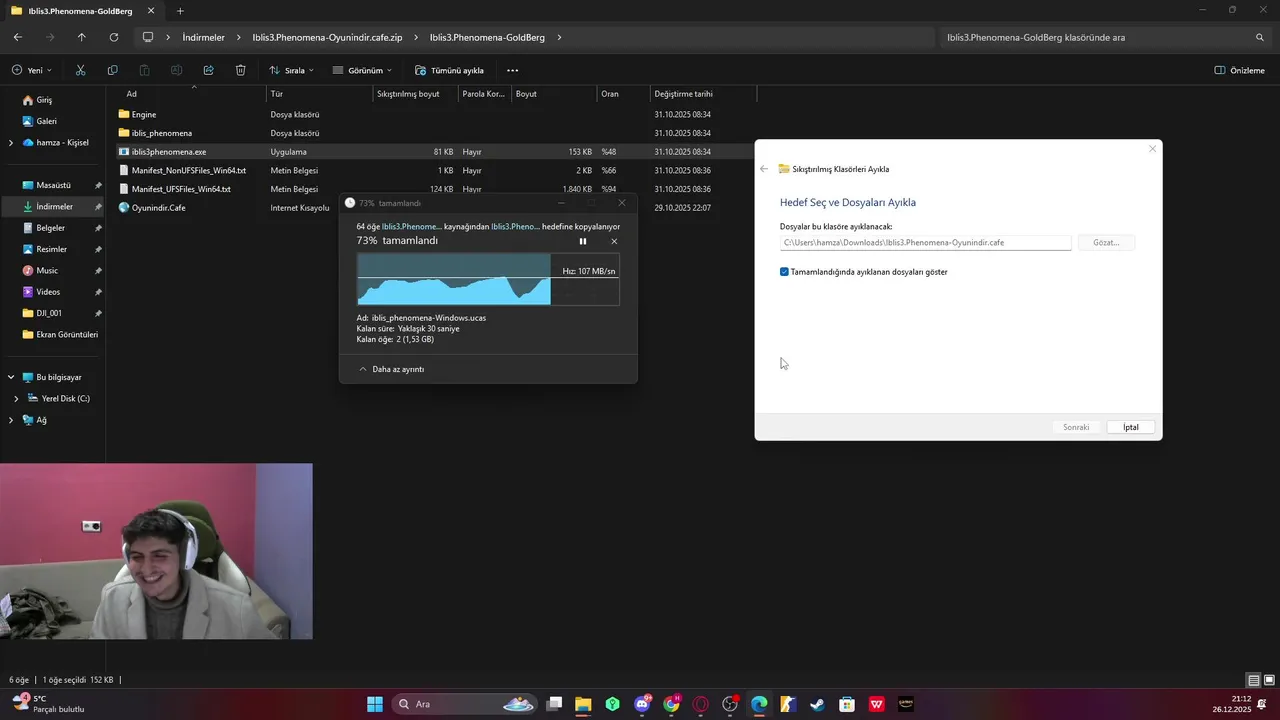The image size is (1280, 720).
Task: Select İndirmeler in the navigation pane
Action: click(x=52, y=206)
